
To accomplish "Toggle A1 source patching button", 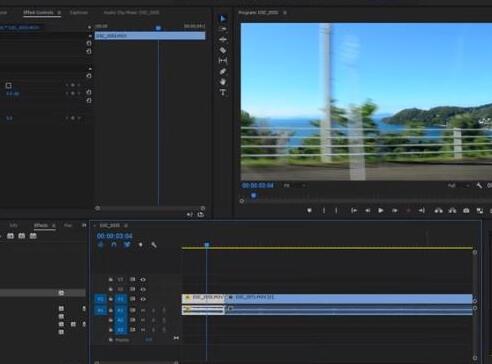I will [x=100, y=310].
